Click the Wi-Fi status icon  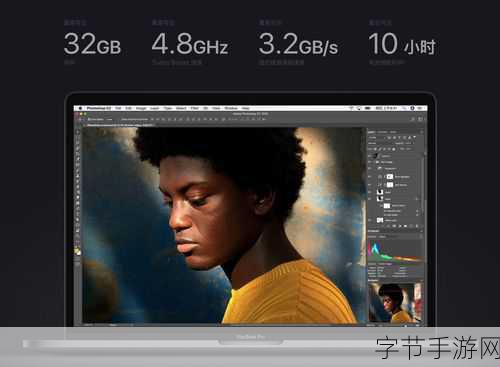click(x=351, y=108)
